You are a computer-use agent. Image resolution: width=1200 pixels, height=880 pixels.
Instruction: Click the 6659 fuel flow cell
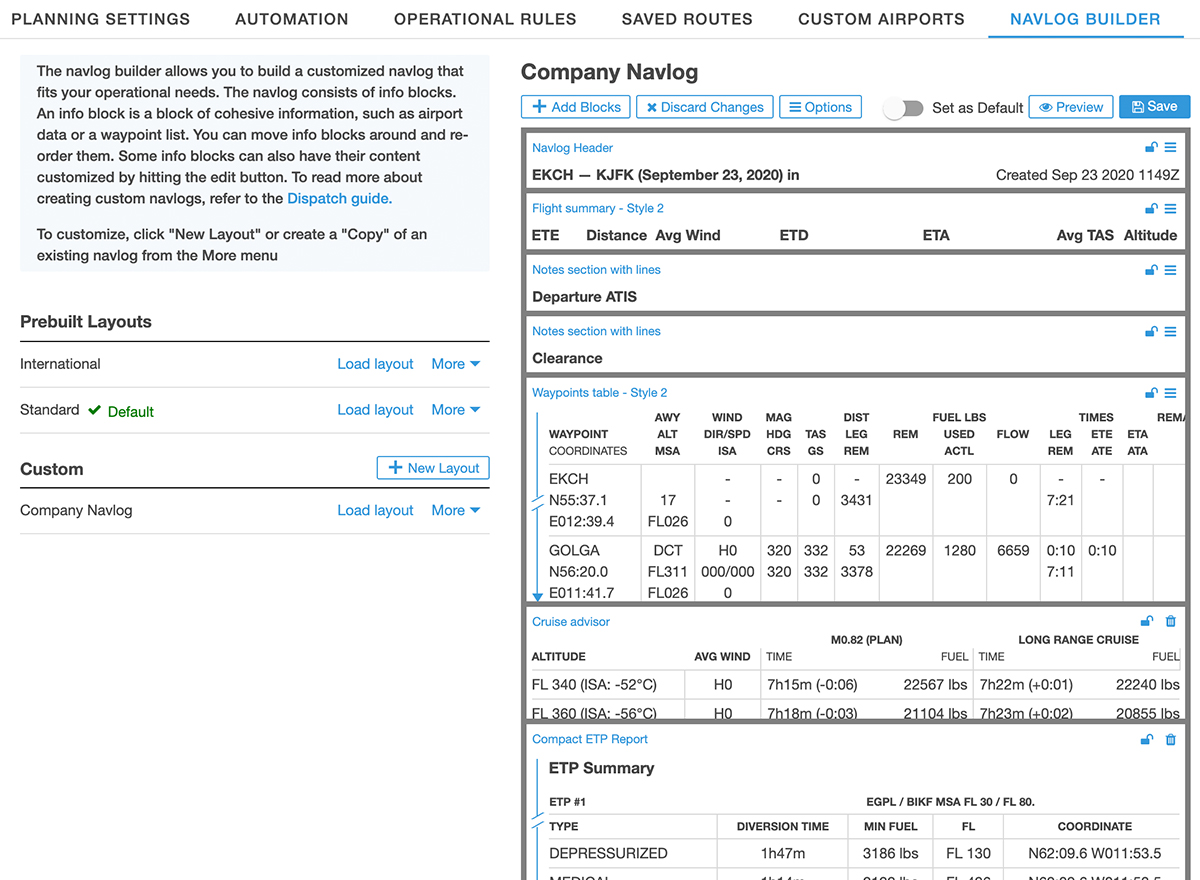coord(1013,551)
